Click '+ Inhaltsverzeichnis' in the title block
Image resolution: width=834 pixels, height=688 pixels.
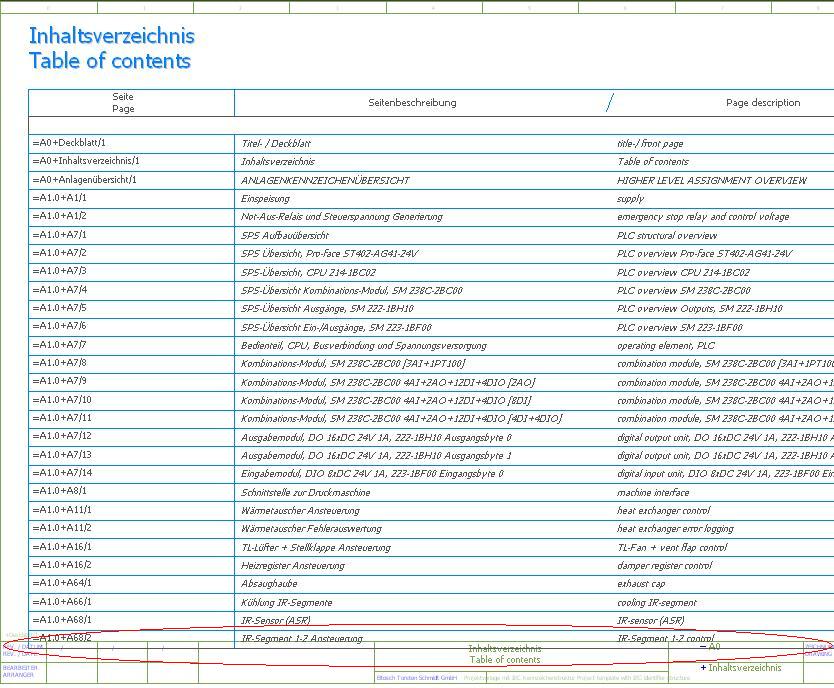click(741, 668)
